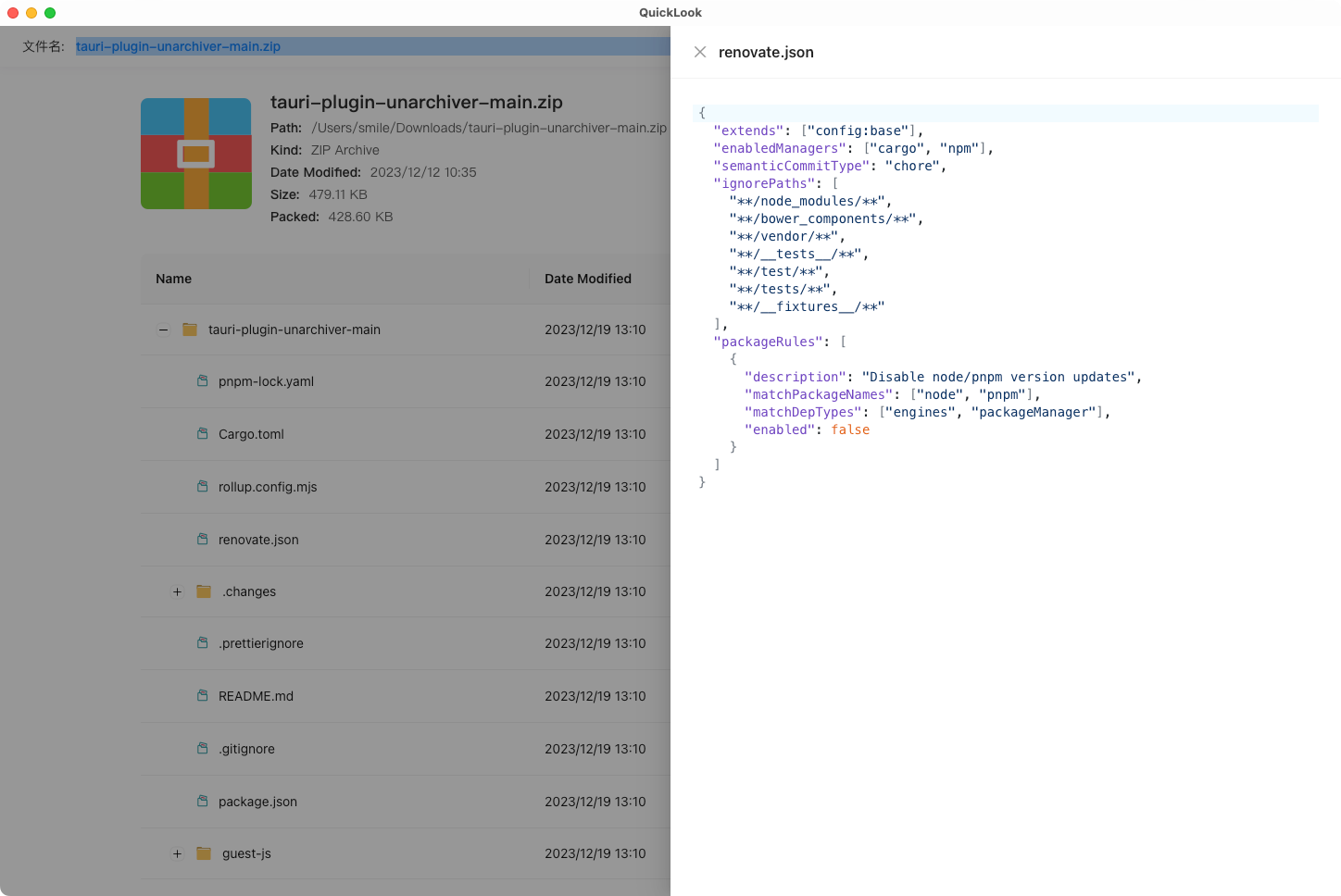This screenshot has width=1341, height=896.
Task: Click the 479.11 KB size value
Action: [x=338, y=194]
